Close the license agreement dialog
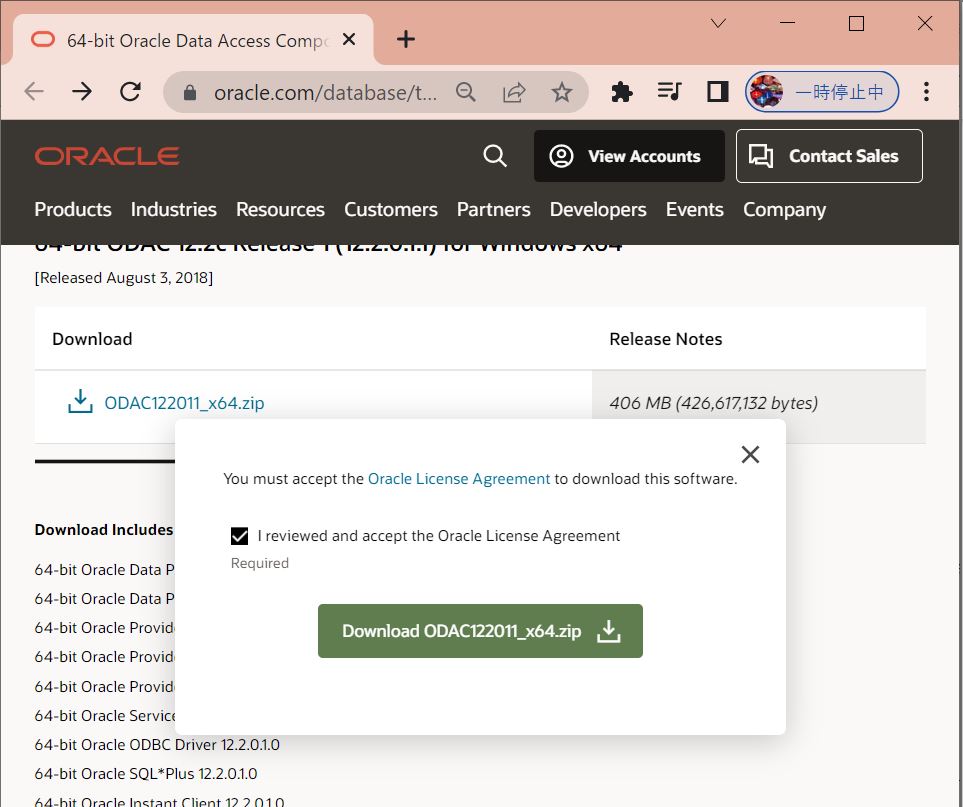The image size is (963, 807). tap(750, 455)
